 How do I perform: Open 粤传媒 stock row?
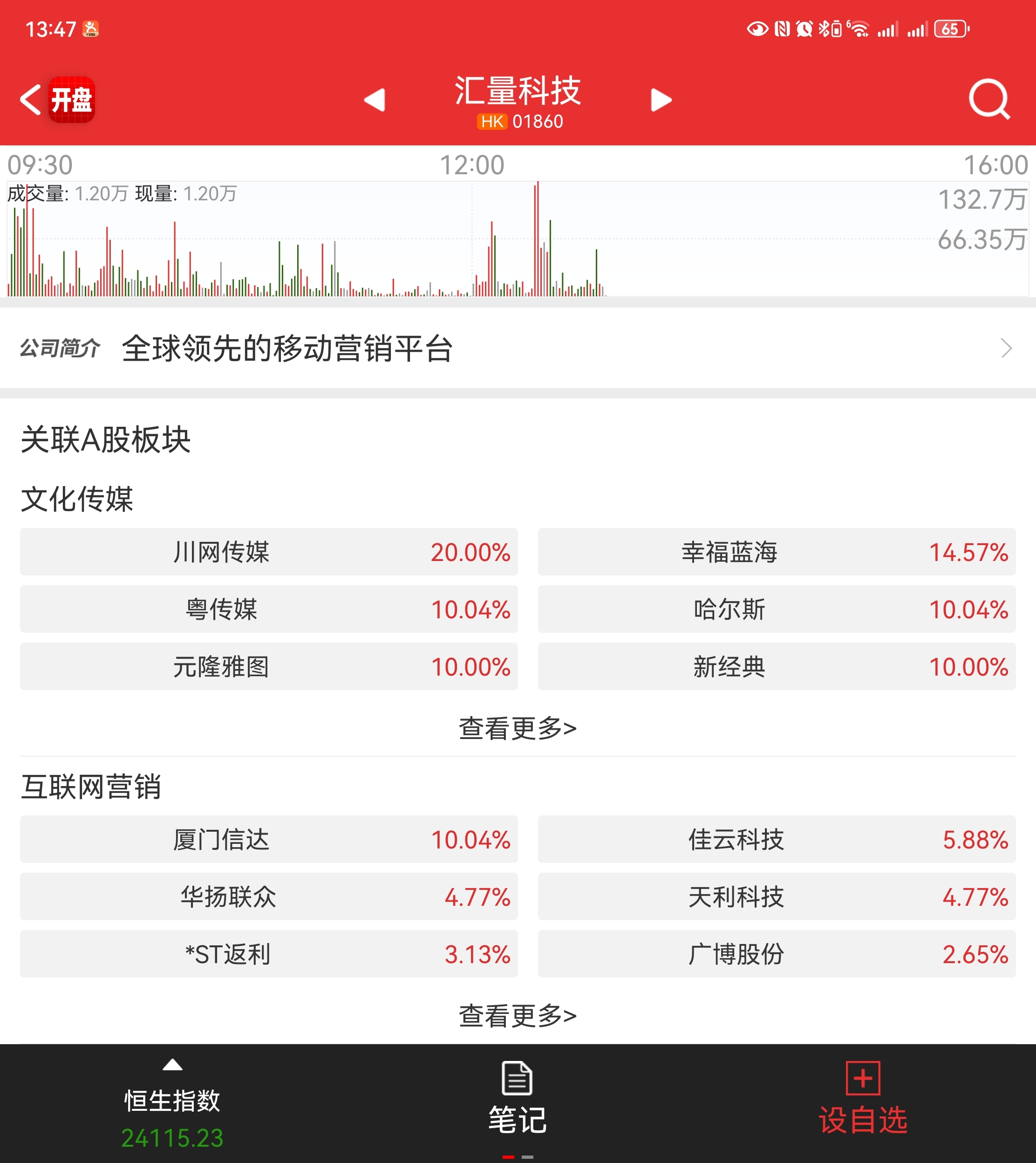tap(269, 609)
